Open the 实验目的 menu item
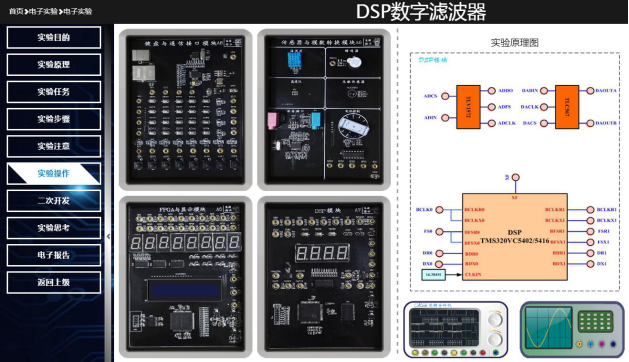This screenshot has width=629, height=362. (54, 37)
